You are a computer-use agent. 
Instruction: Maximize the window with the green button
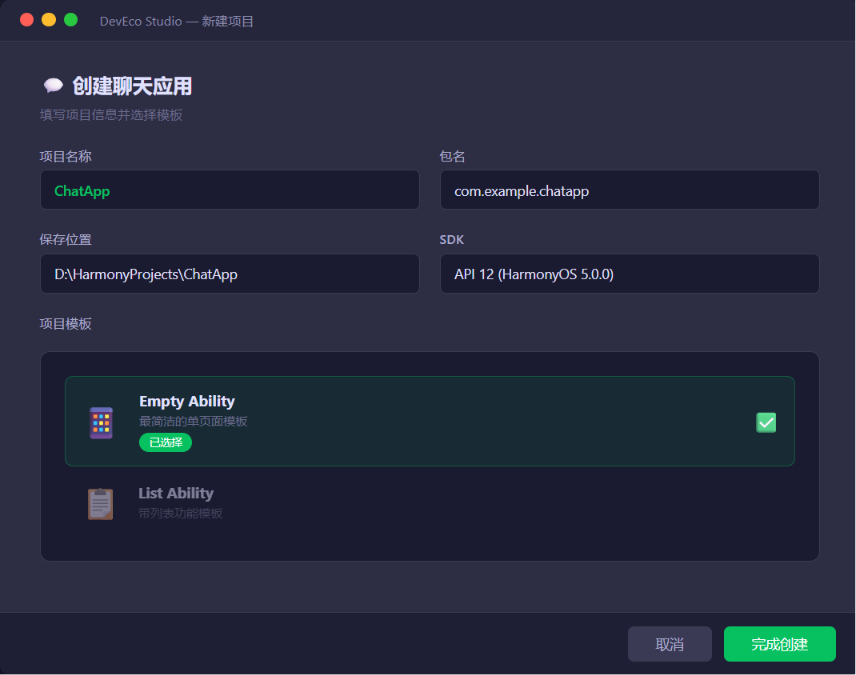point(70,20)
